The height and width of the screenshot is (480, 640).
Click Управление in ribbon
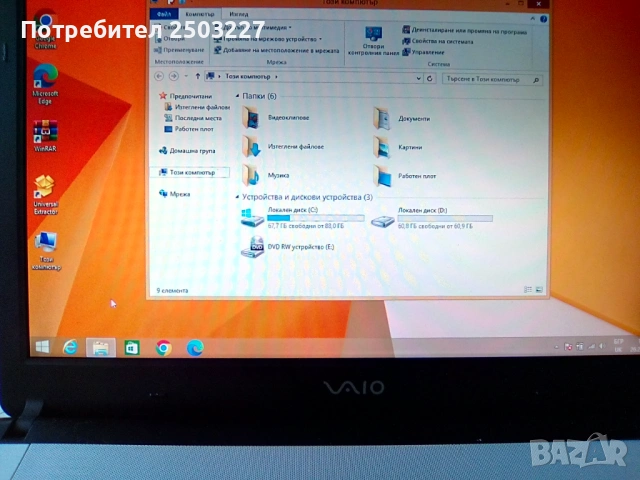pos(423,52)
